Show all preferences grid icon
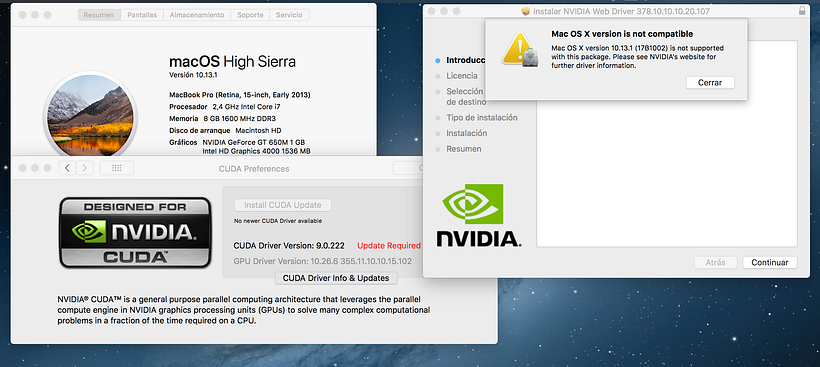This screenshot has height=367, width=820. pyautogui.click(x=117, y=168)
